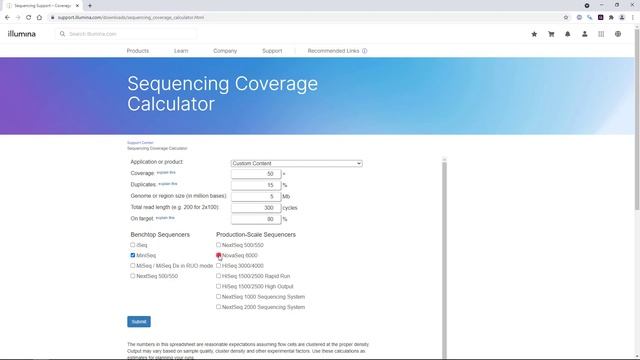640x360 pixels.
Task: Open the Learn menu
Action: pyautogui.click(x=181, y=51)
